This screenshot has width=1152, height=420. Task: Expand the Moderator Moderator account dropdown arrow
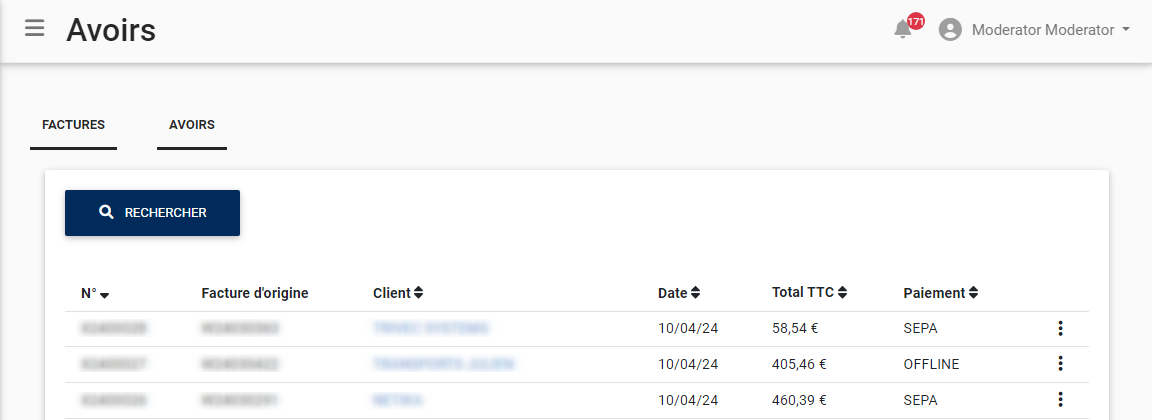click(1126, 30)
